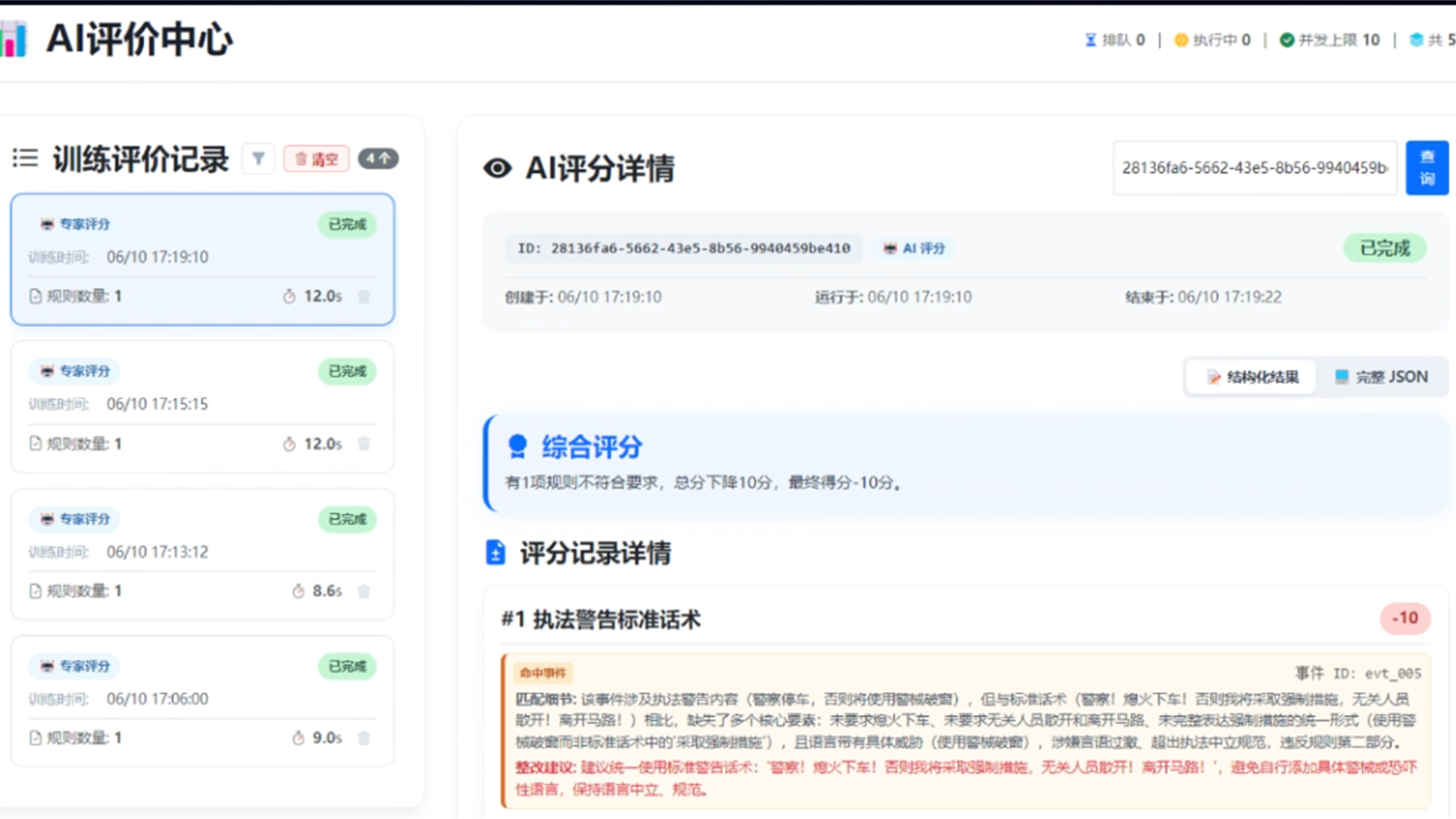Click the 创建于: 06/10 17:19:10 timestamp

point(583,297)
